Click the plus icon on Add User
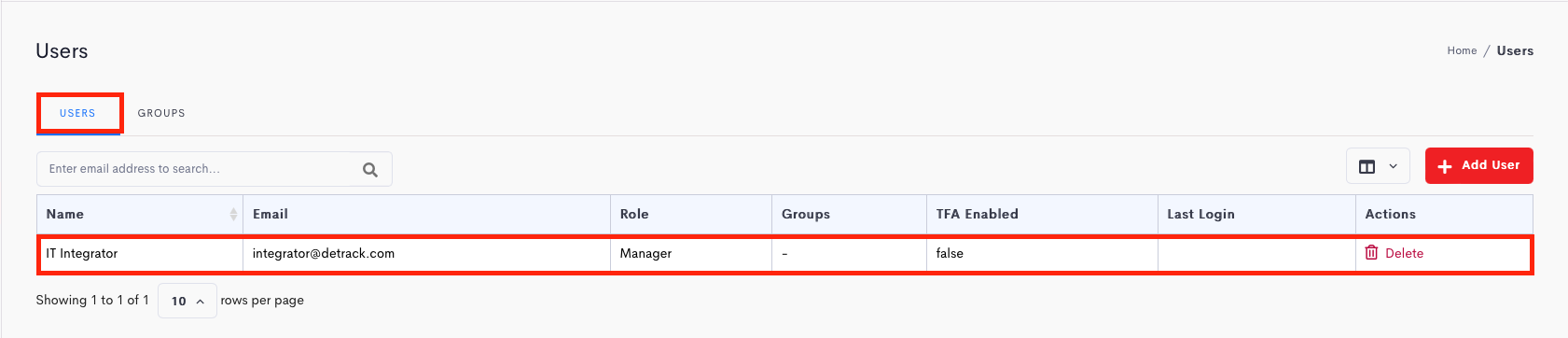1568x338 pixels. click(1445, 166)
